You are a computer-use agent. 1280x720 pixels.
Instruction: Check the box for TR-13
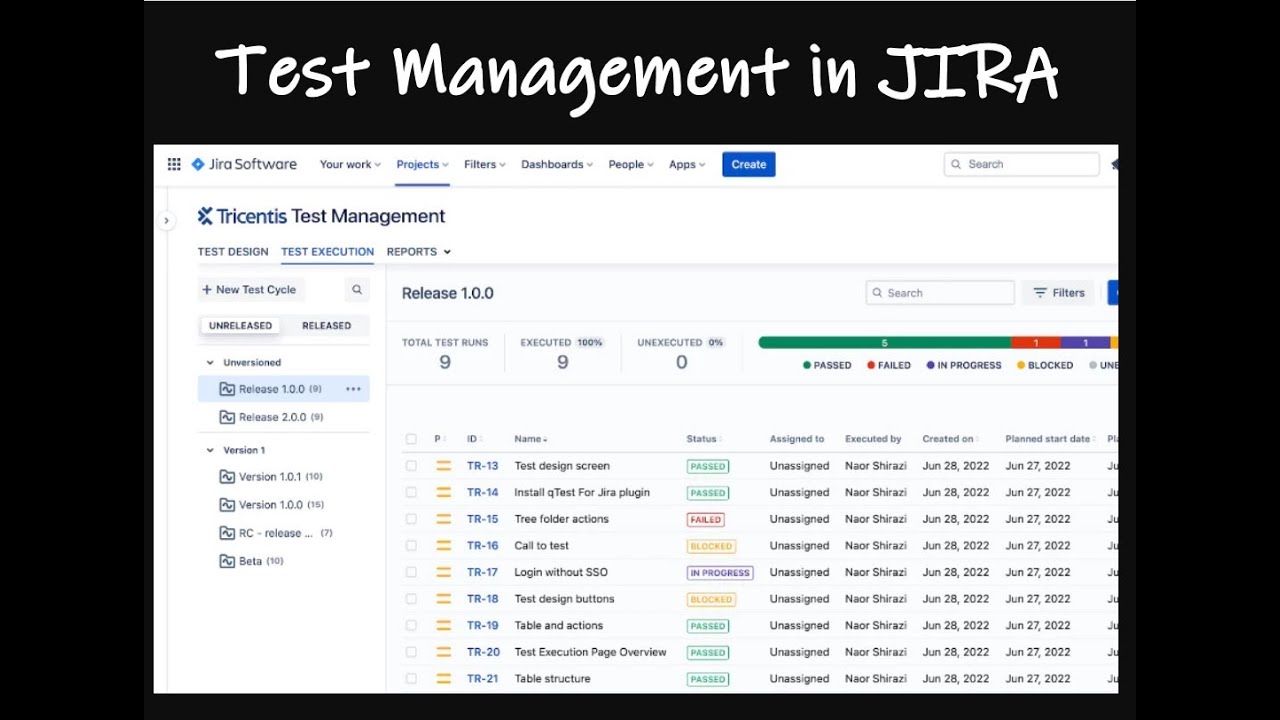[411, 466]
